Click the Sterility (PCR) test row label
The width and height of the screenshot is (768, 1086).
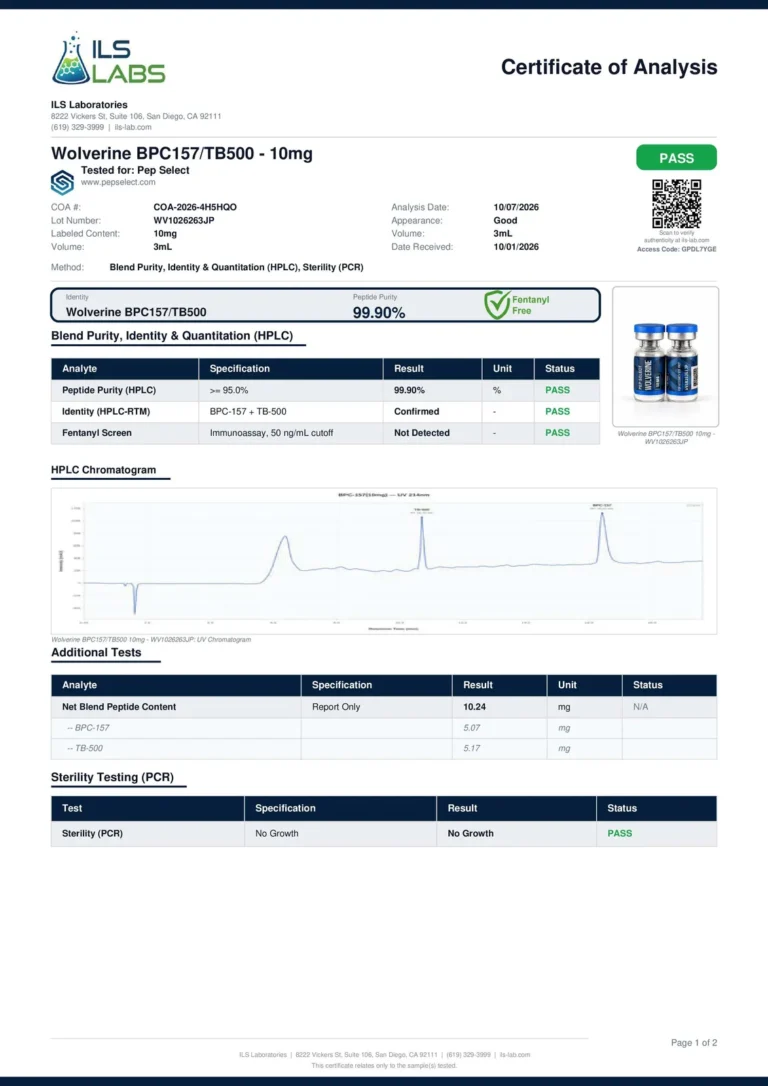pos(92,833)
